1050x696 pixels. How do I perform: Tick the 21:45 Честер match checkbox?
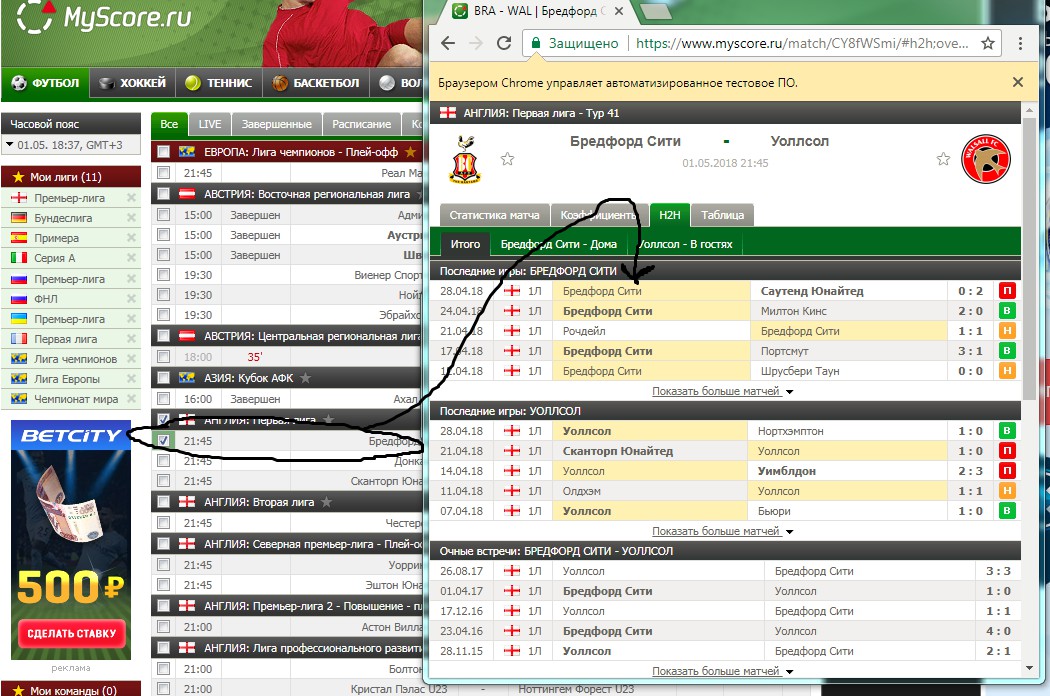click(163, 523)
